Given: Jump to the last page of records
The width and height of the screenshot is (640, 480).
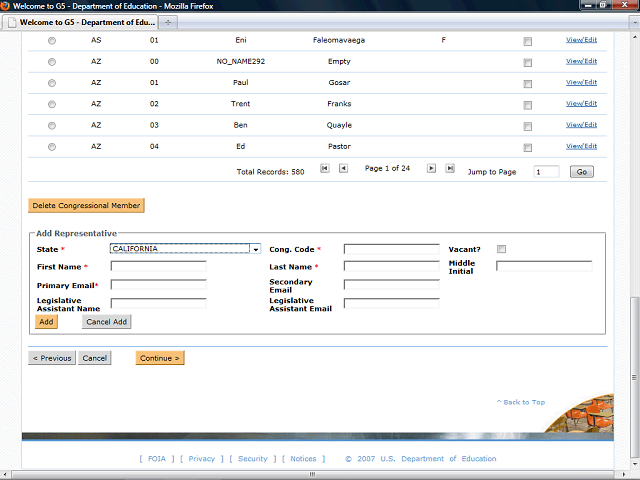Looking at the screenshot, I should coord(450,169).
